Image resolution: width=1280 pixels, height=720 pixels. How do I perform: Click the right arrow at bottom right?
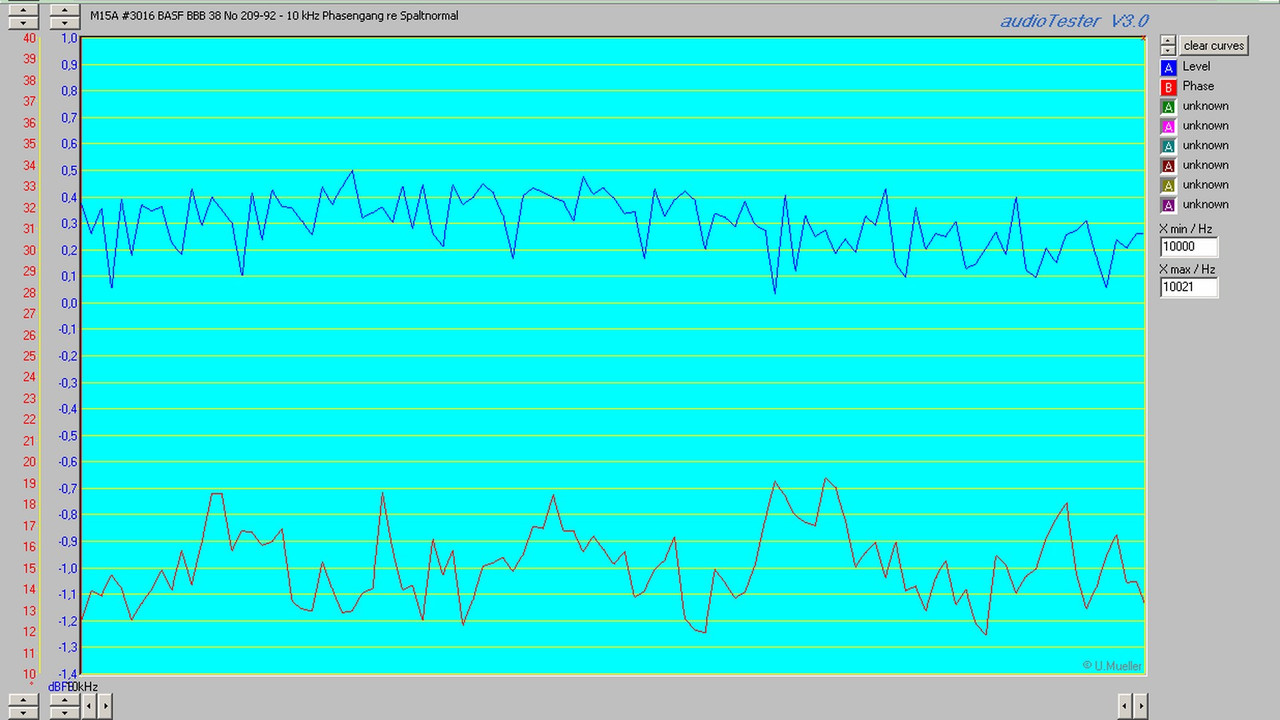tap(1140, 706)
